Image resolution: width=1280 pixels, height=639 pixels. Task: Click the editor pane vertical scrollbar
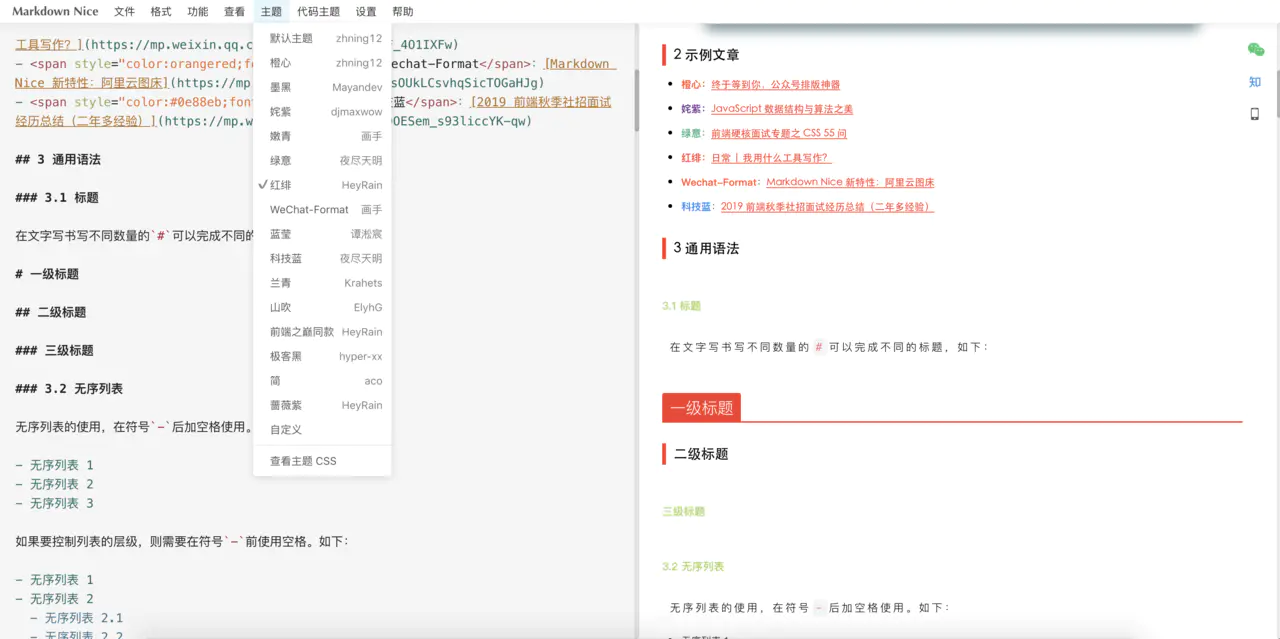[x=636, y=100]
